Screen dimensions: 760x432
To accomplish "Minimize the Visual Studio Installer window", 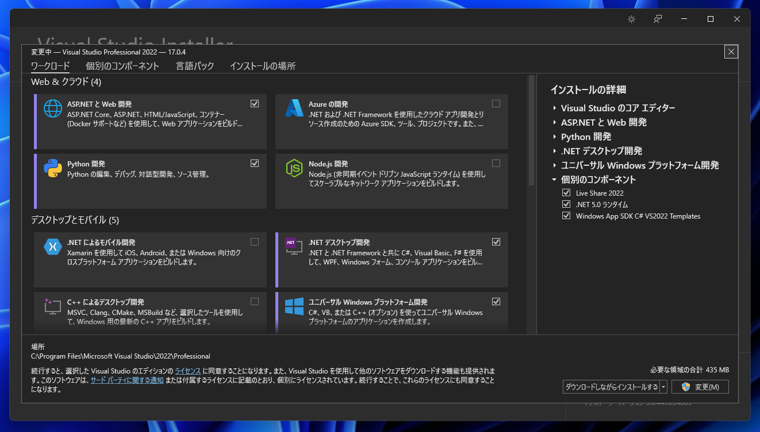I will coord(684,19).
